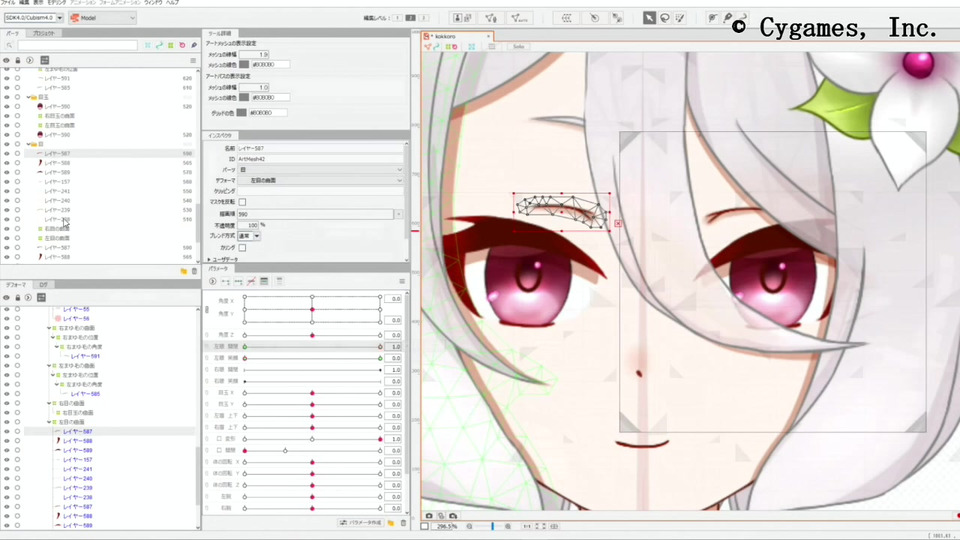Click the add three keyforms icon
The height and width of the screenshot is (540, 960).
pos(238,282)
